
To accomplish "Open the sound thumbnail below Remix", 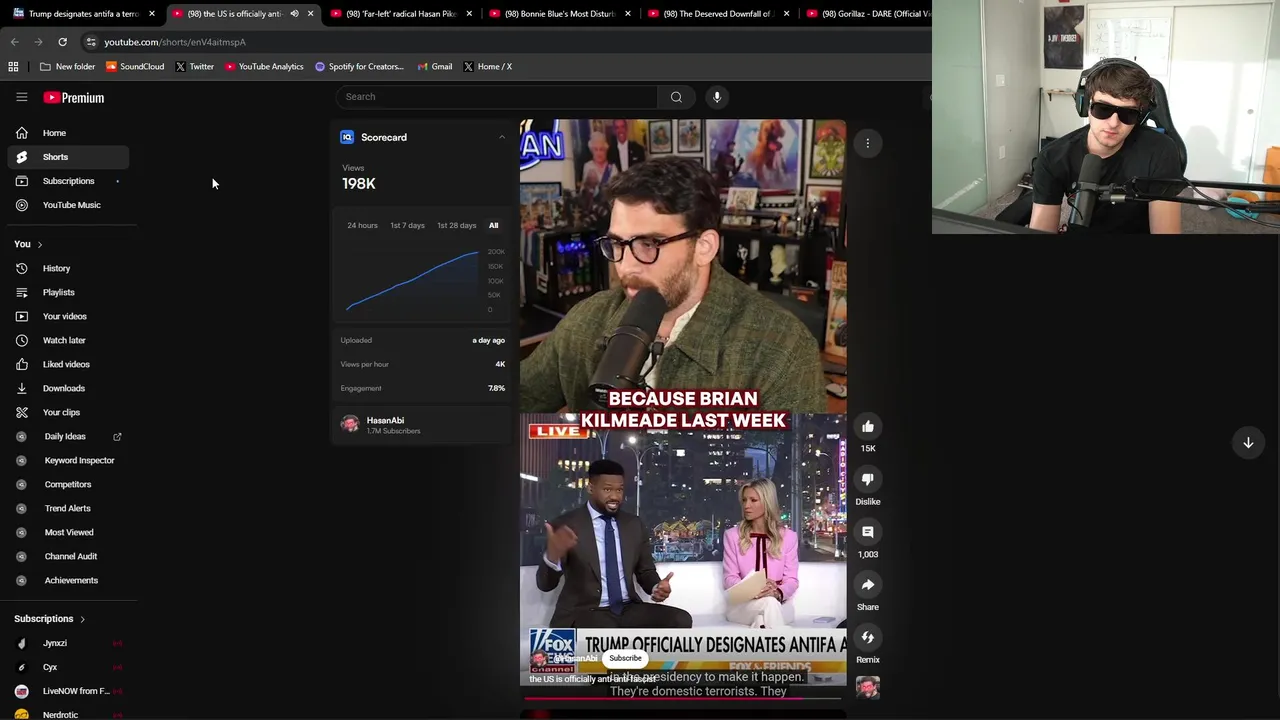I will point(868,687).
